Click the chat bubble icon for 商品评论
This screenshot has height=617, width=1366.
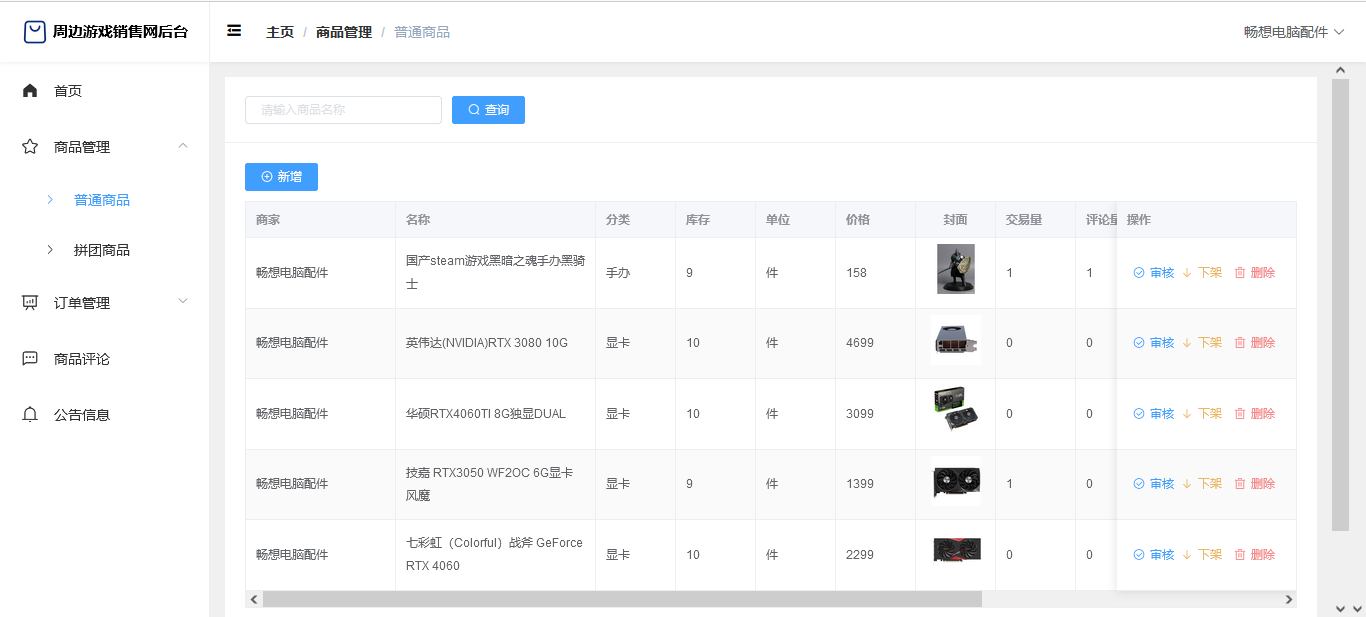[30, 359]
